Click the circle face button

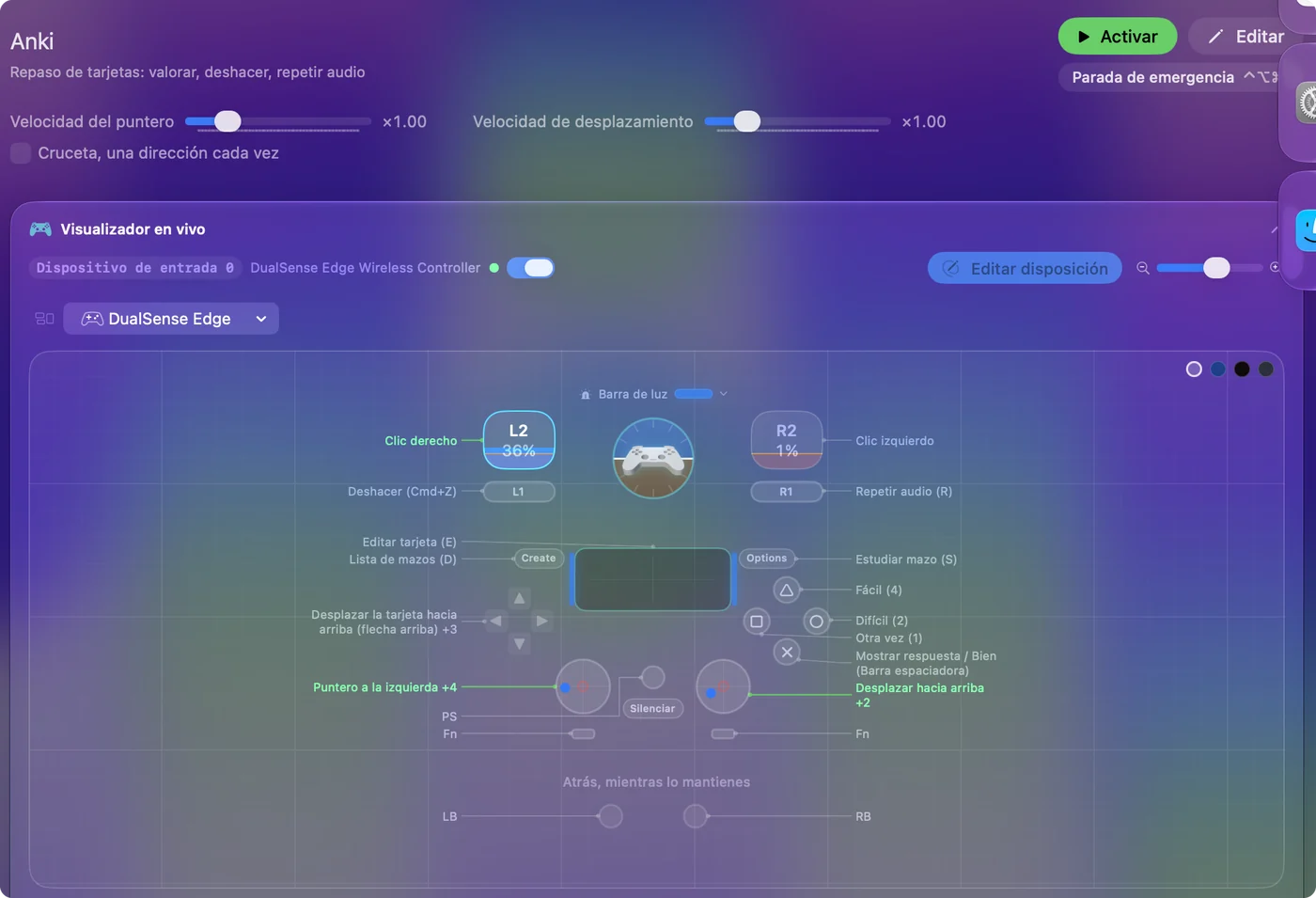[817, 622]
